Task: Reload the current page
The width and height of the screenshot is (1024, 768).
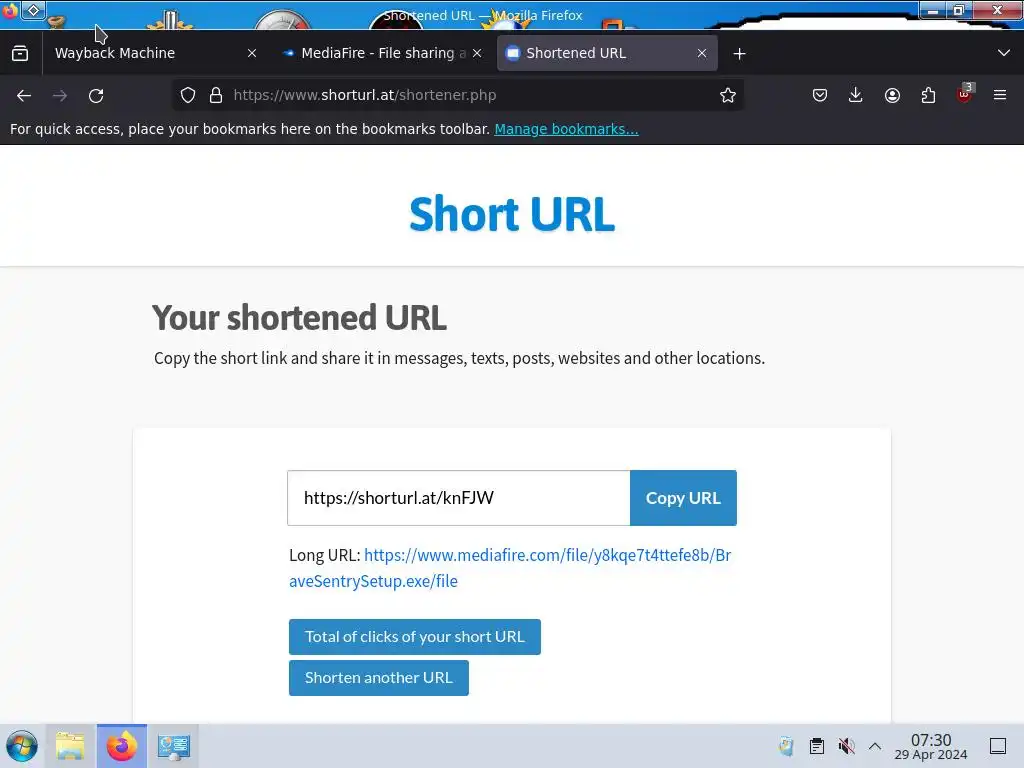Action: 96,95
